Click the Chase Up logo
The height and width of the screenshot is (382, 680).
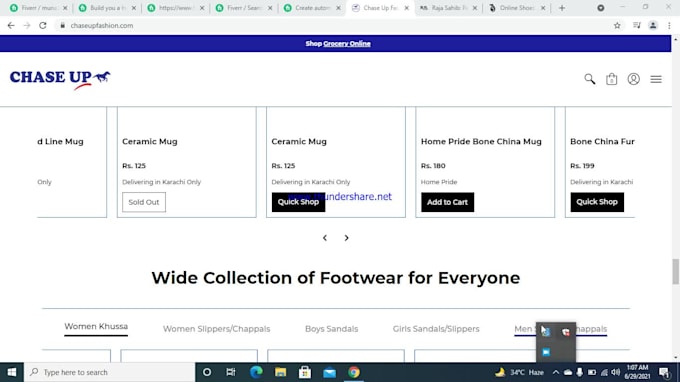pyautogui.click(x=60, y=79)
